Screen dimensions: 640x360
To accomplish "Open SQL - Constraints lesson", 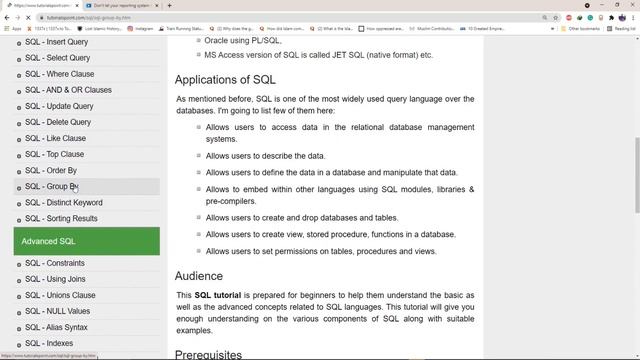I will coord(55,263).
